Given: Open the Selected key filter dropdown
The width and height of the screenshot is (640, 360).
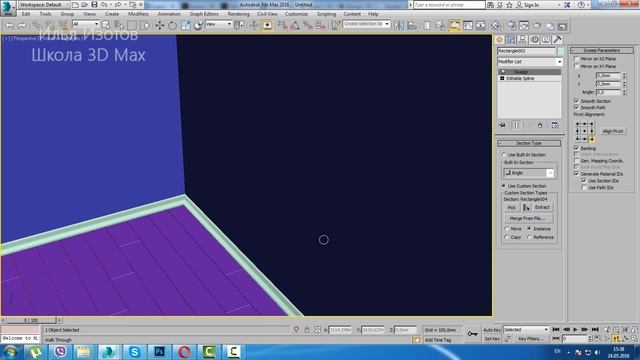Looking at the screenshot, I should pos(526,329).
